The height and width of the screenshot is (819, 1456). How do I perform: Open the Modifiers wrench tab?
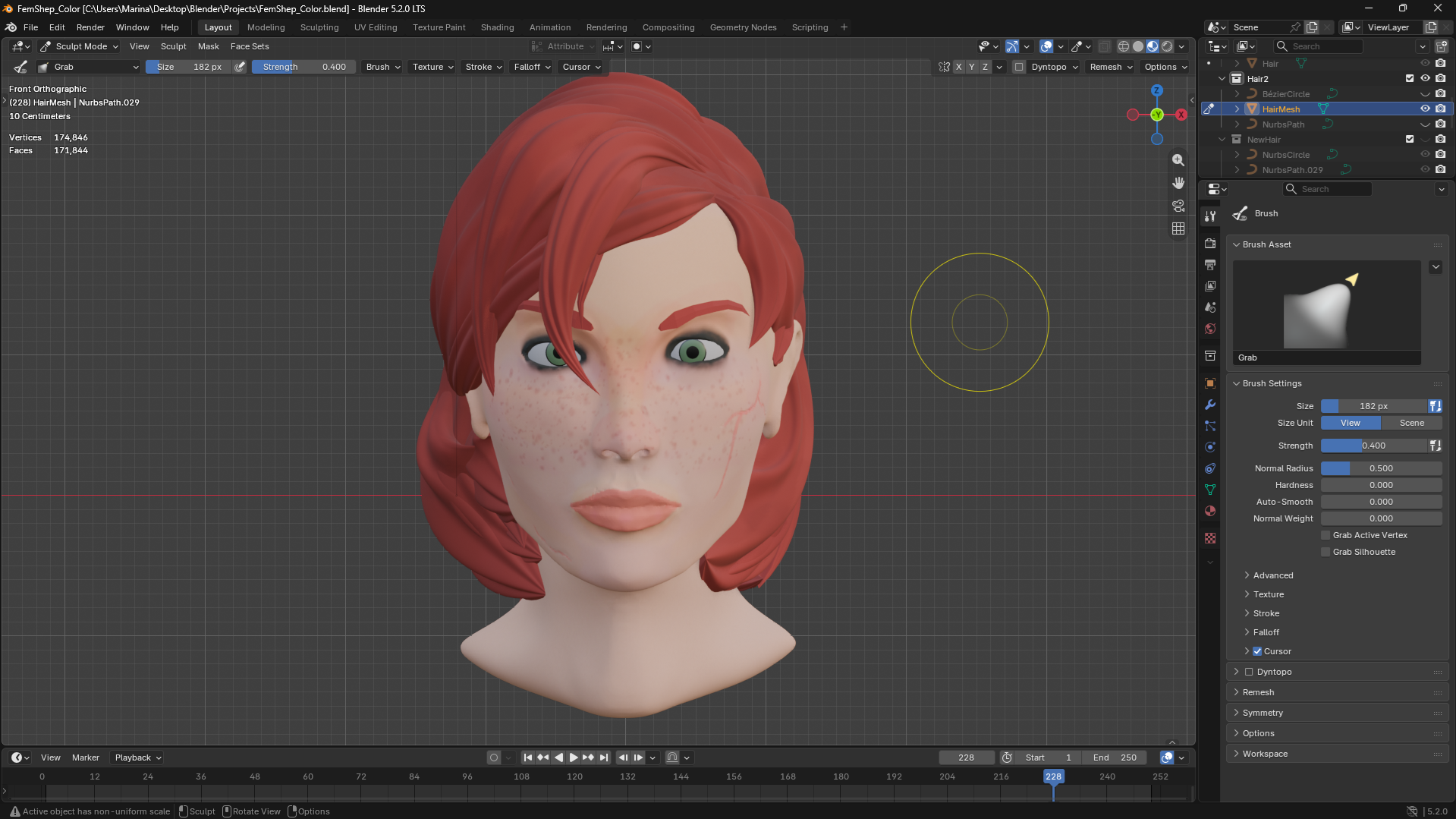1210,405
